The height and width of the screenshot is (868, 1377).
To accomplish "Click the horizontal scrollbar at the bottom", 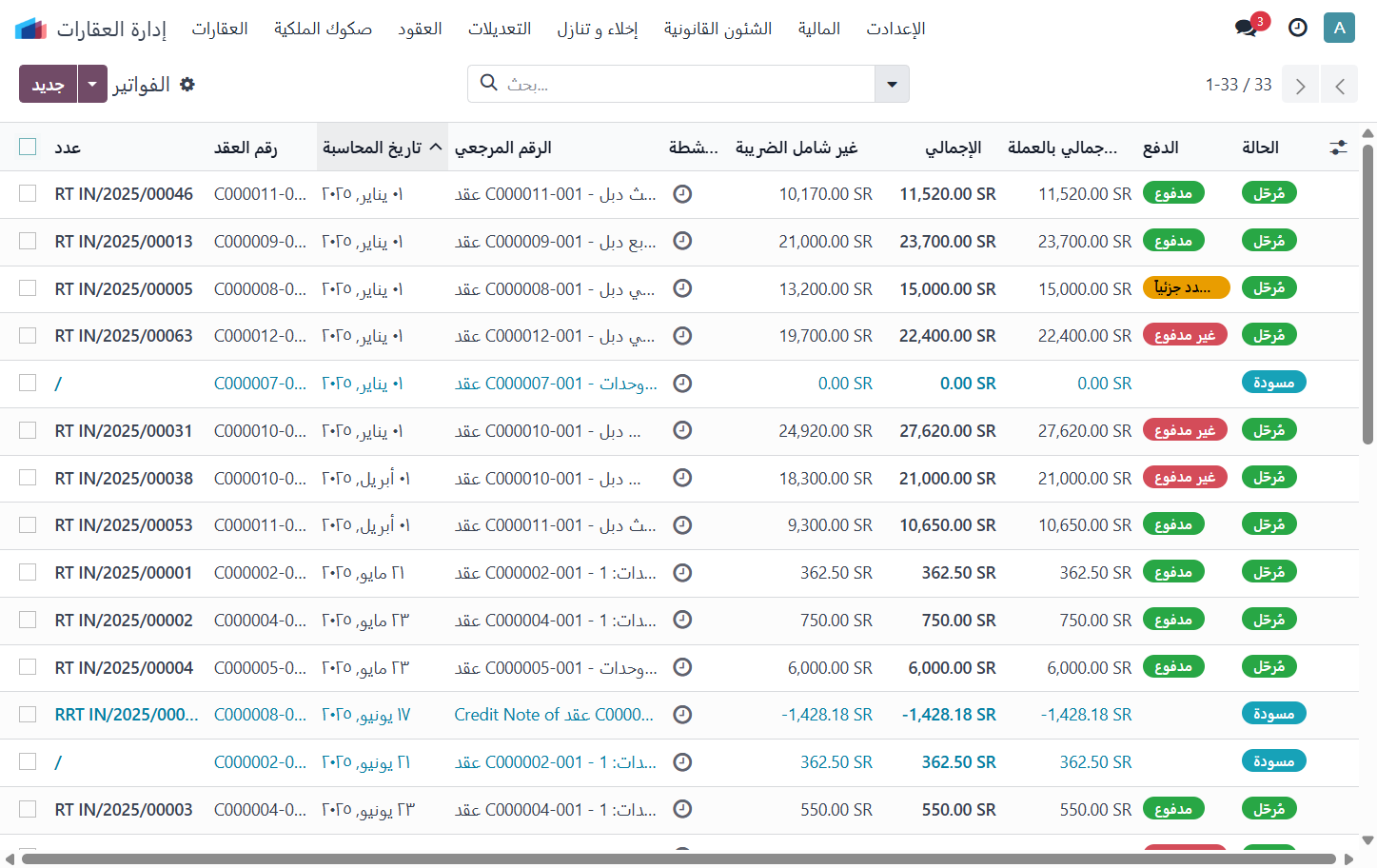I will pyautogui.click(x=679, y=858).
